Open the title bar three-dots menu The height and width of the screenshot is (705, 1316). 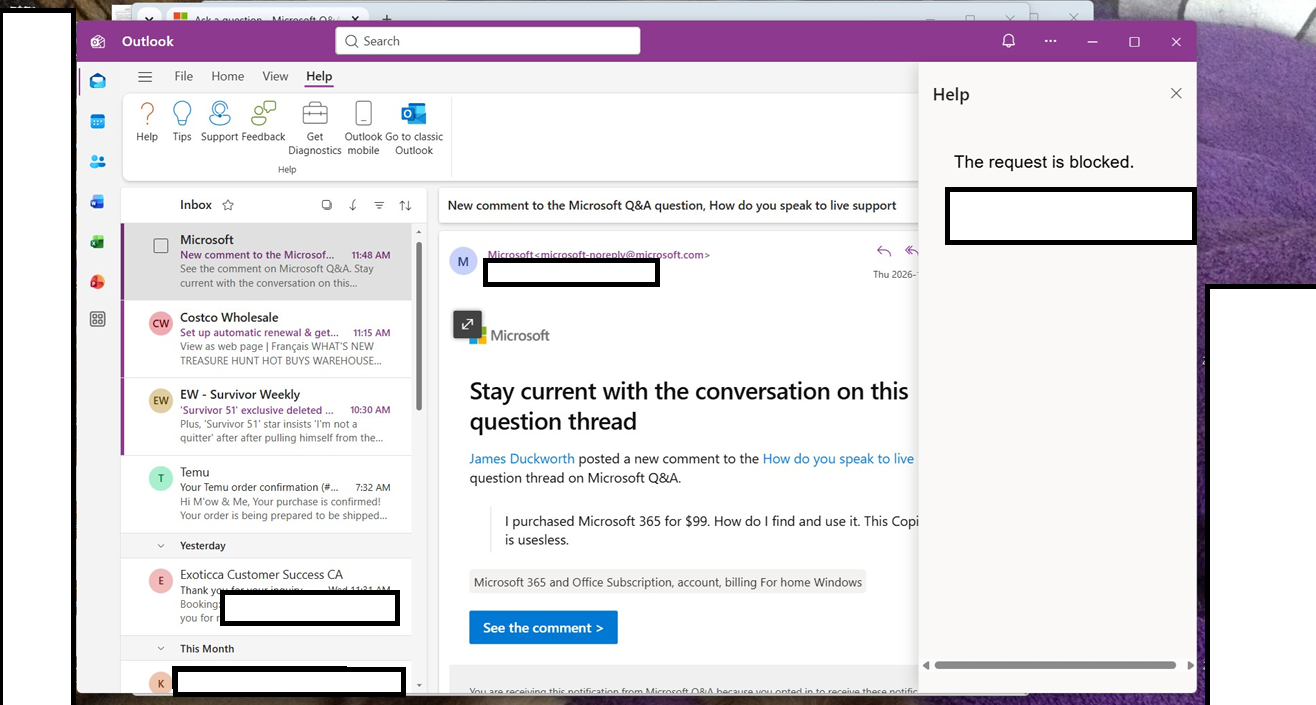pos(1050,41)
